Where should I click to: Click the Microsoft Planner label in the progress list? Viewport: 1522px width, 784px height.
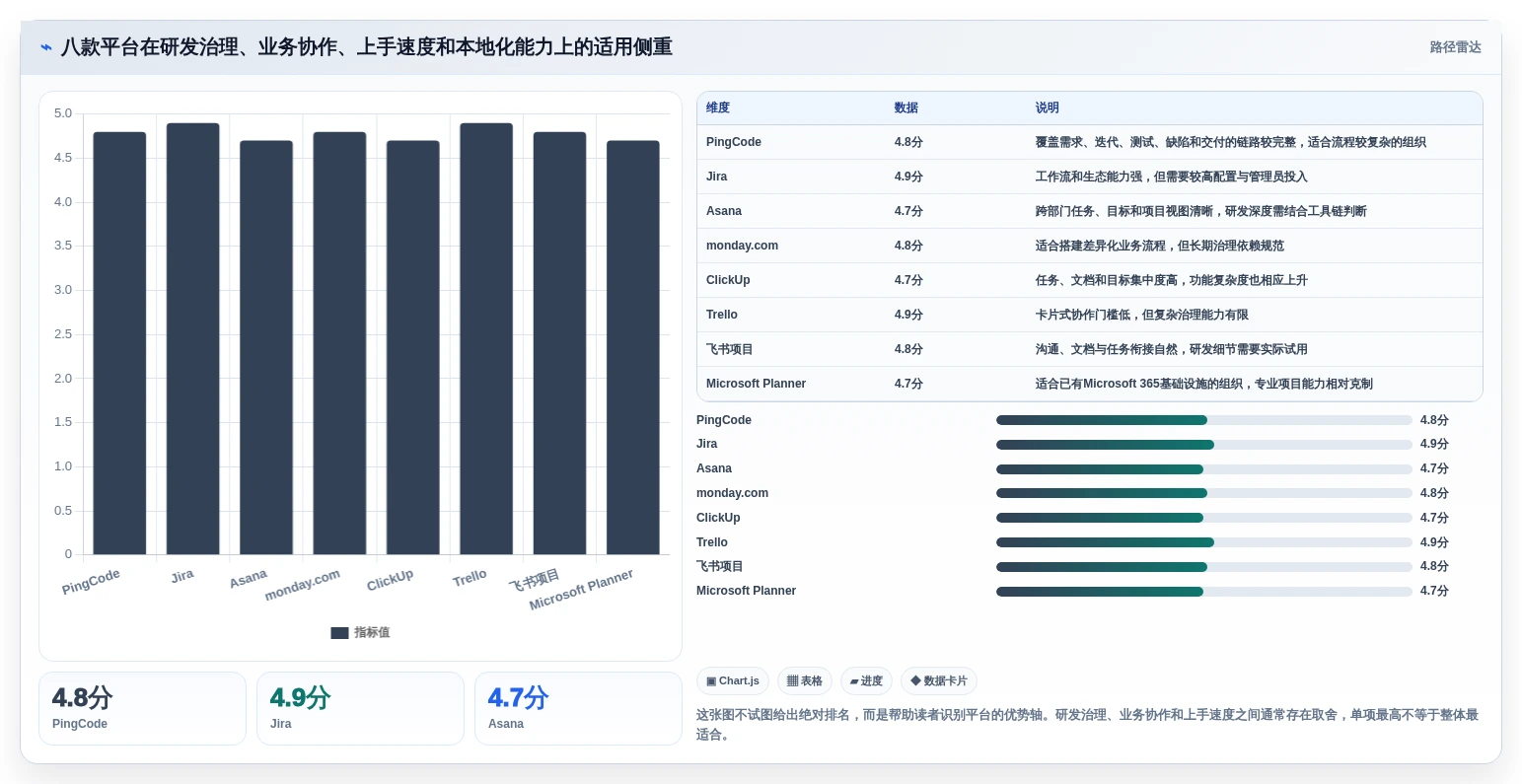746,591
